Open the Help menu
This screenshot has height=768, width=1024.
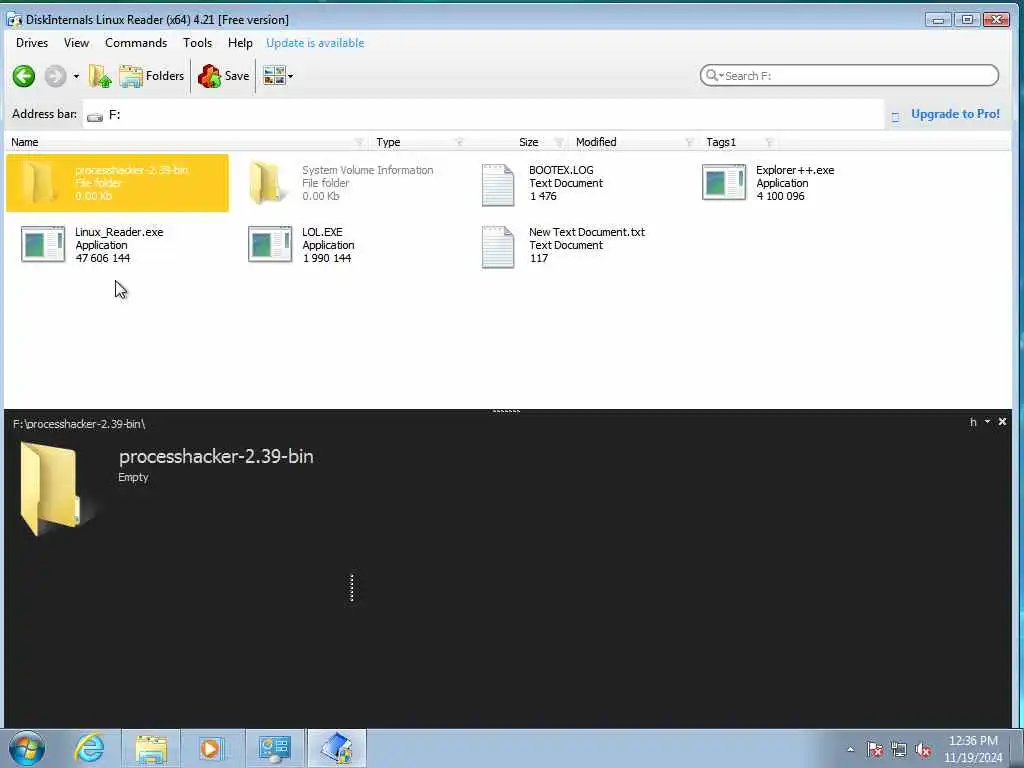tap(240, 43)
